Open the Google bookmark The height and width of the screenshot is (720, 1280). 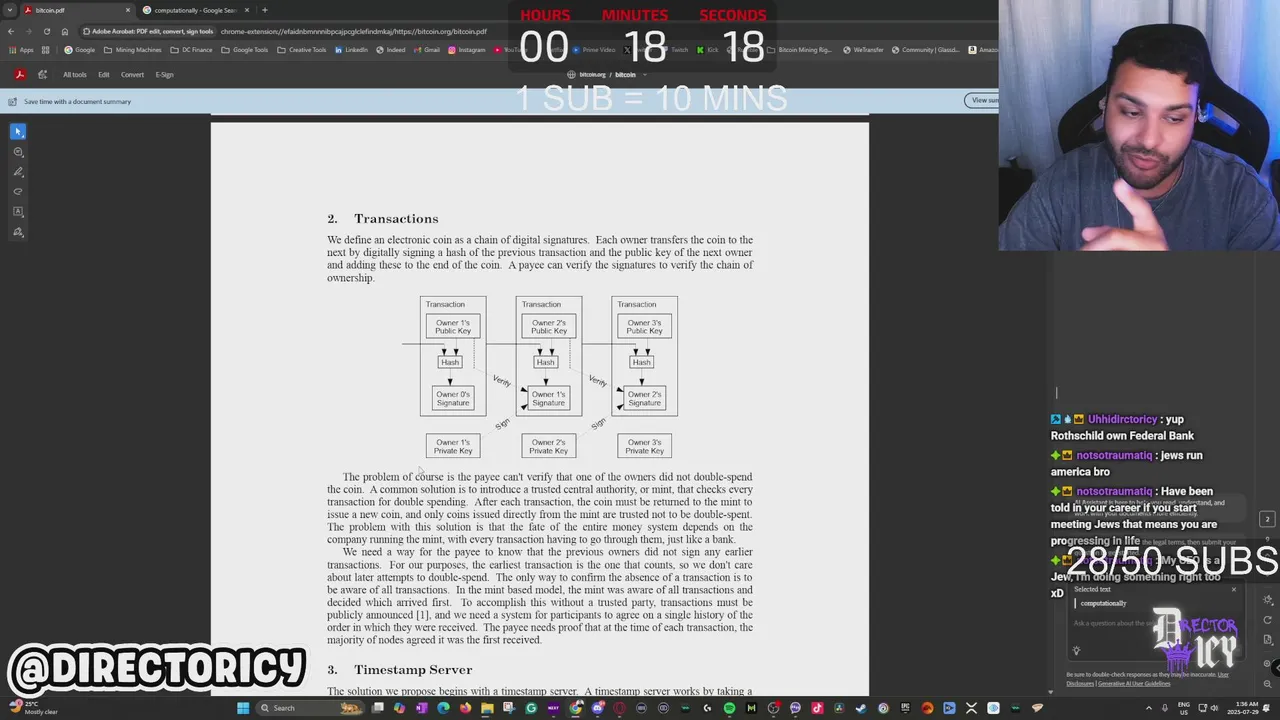point(79,50)
